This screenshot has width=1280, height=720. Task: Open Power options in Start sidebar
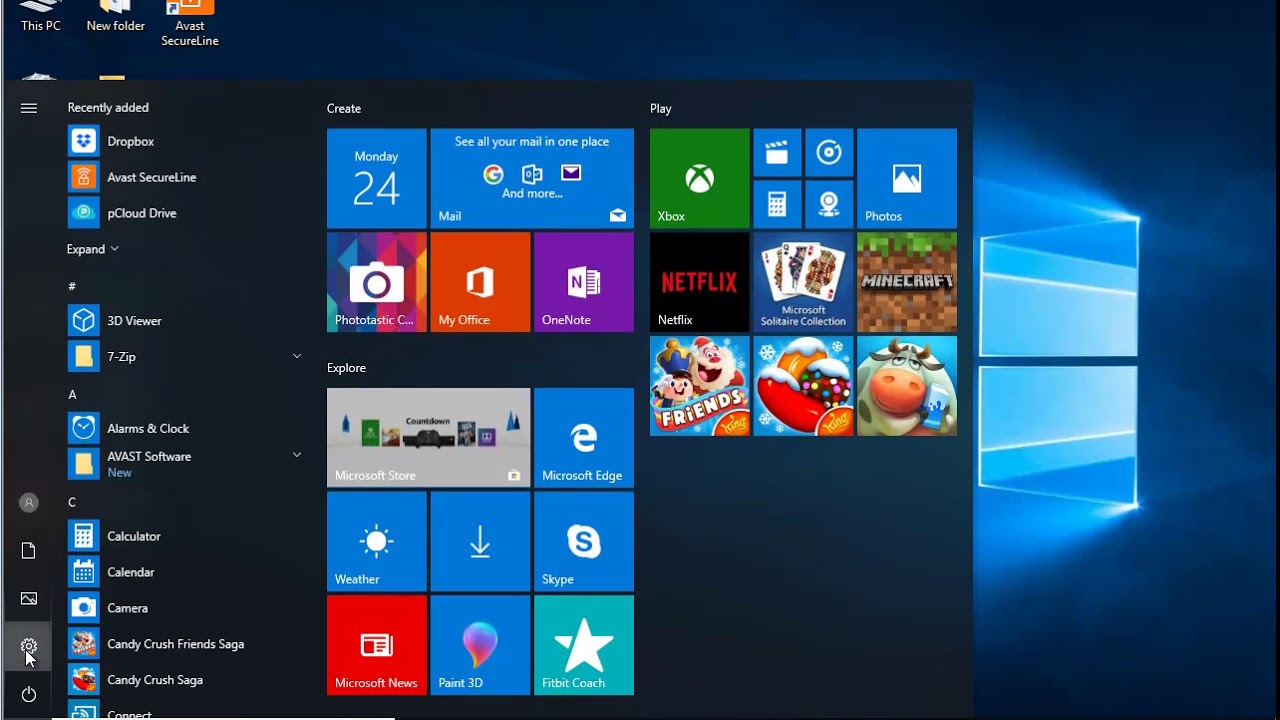[x=29, y=694]
